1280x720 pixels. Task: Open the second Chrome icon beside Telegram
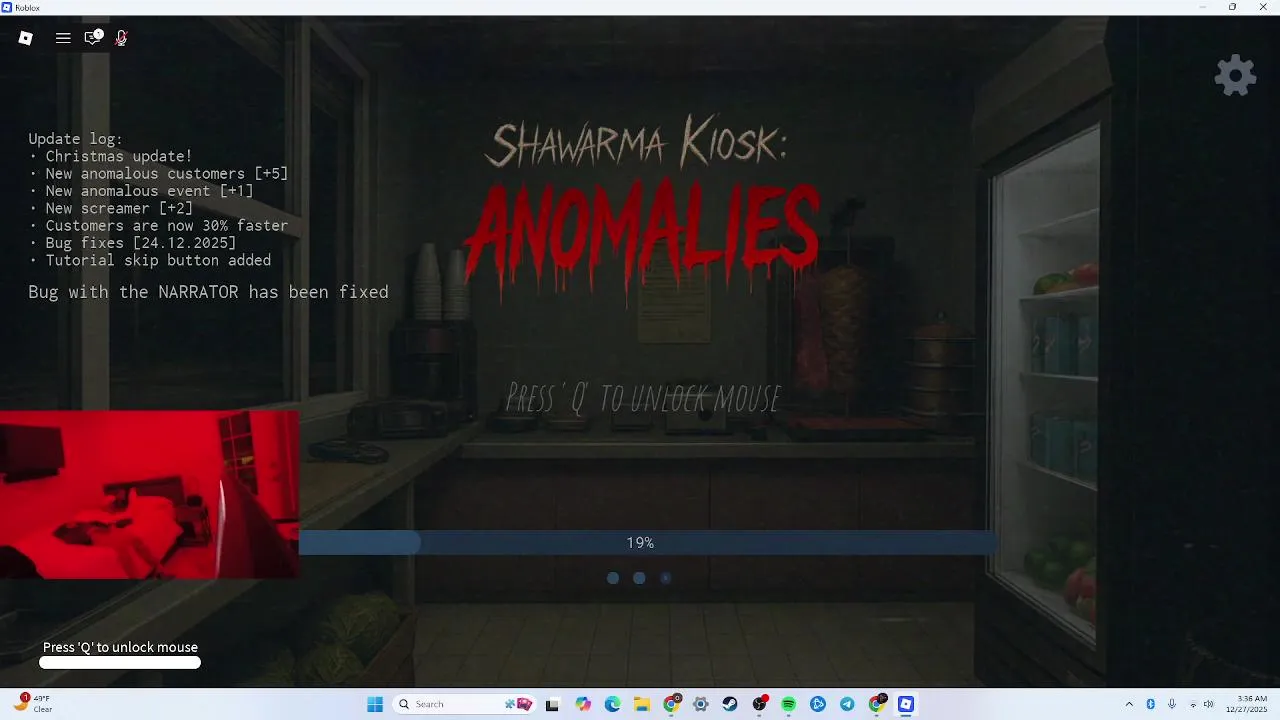point(877,704)
